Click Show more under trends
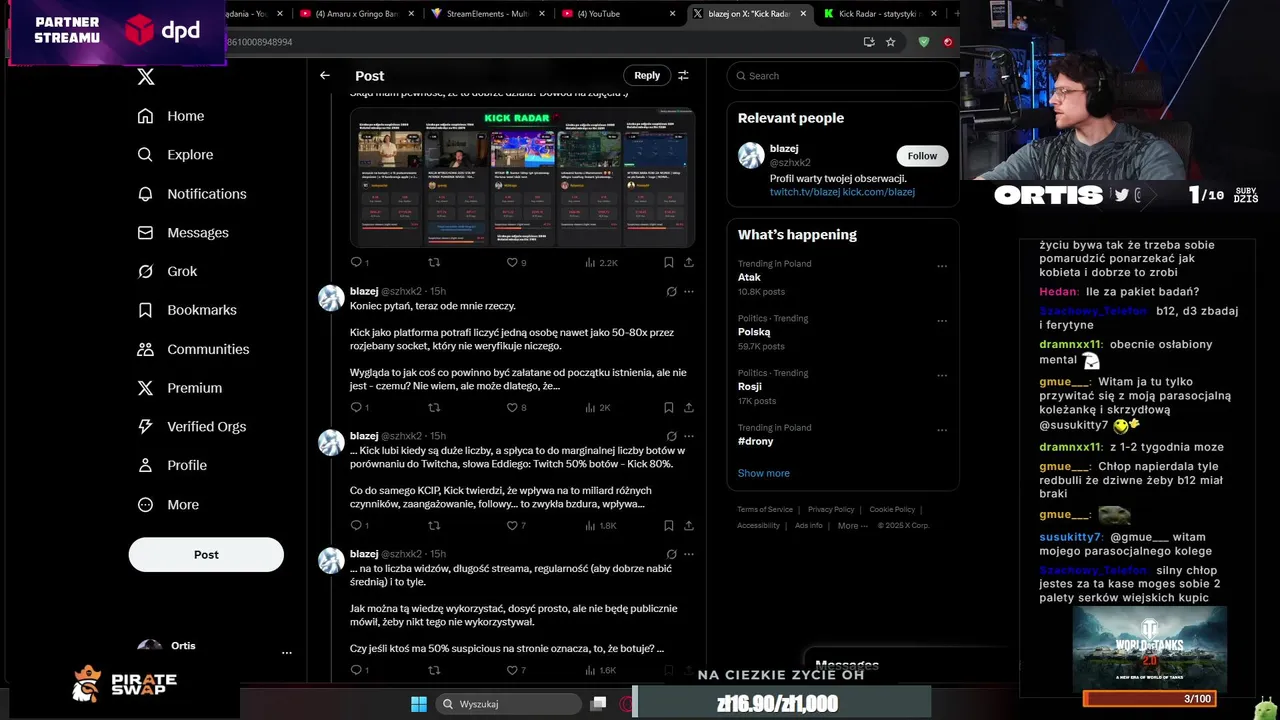The image size is (1280, 720). tap(764, 473)
